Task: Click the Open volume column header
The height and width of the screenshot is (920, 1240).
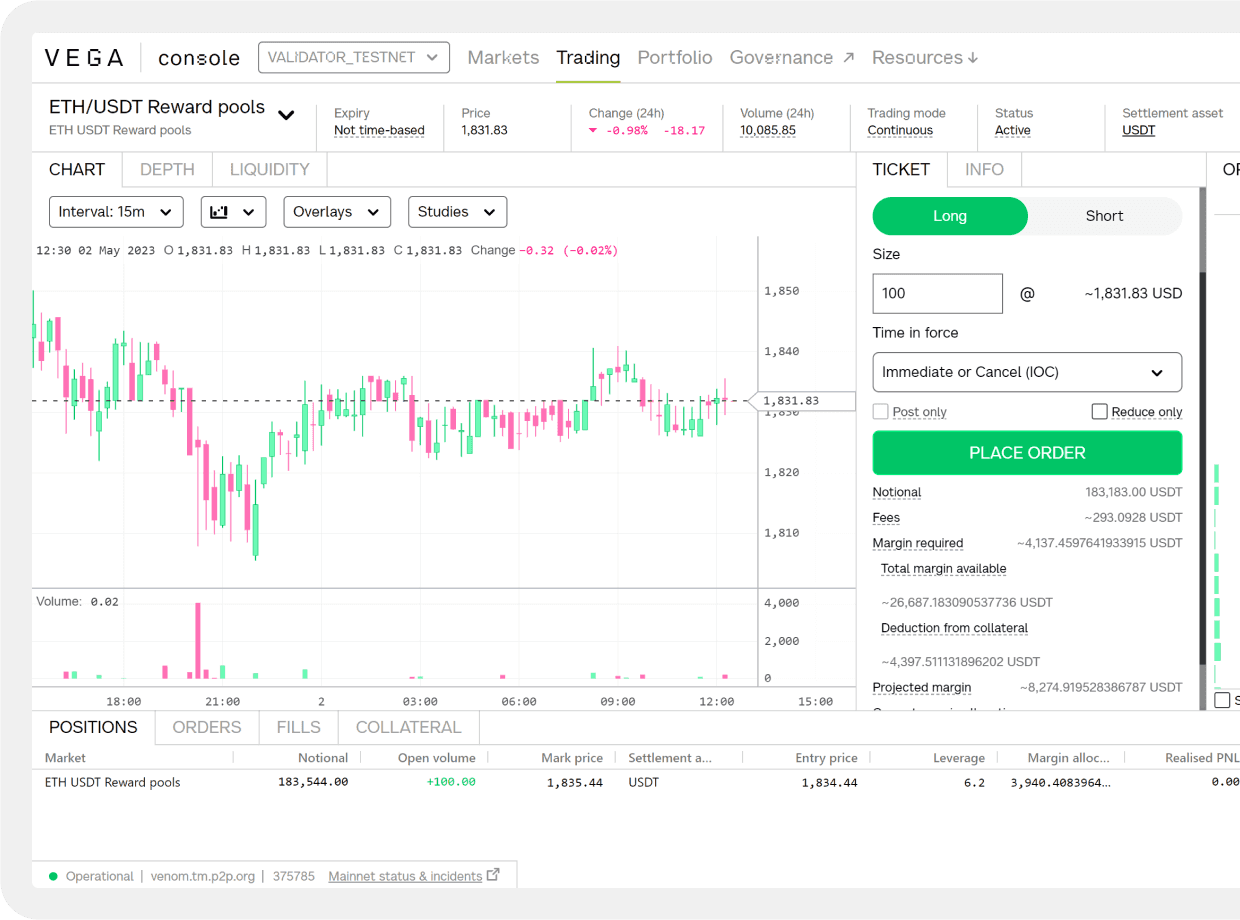Action: coord(438,758)
